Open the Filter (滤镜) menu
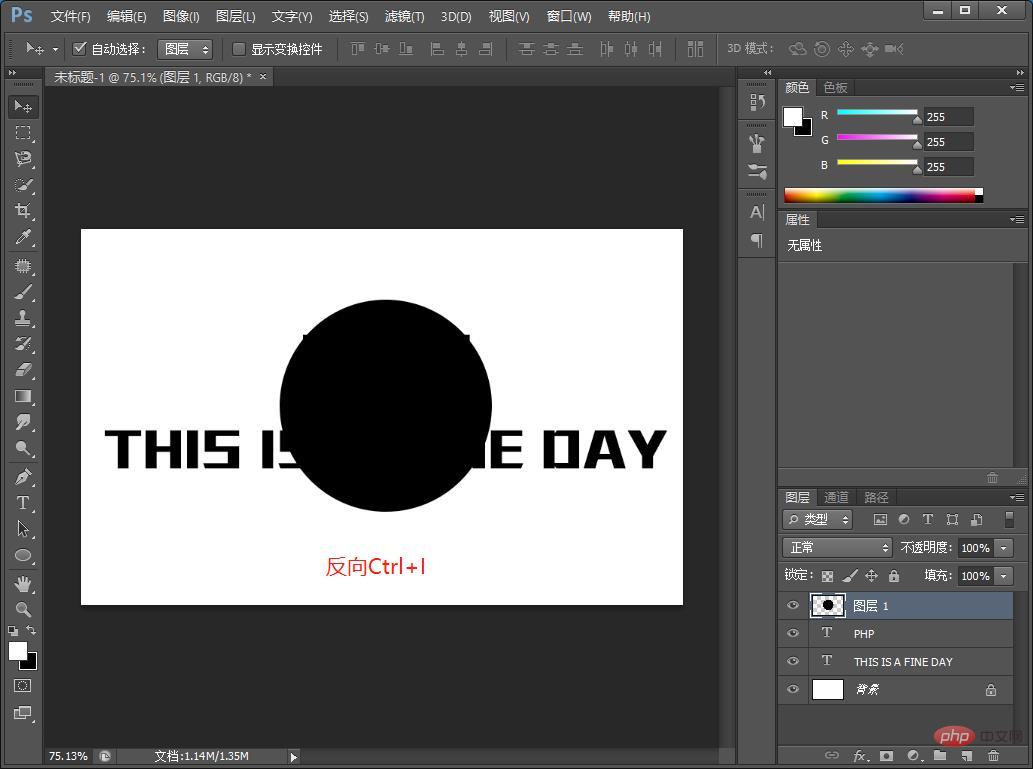 pyautogui.click(x=405, y=16)
